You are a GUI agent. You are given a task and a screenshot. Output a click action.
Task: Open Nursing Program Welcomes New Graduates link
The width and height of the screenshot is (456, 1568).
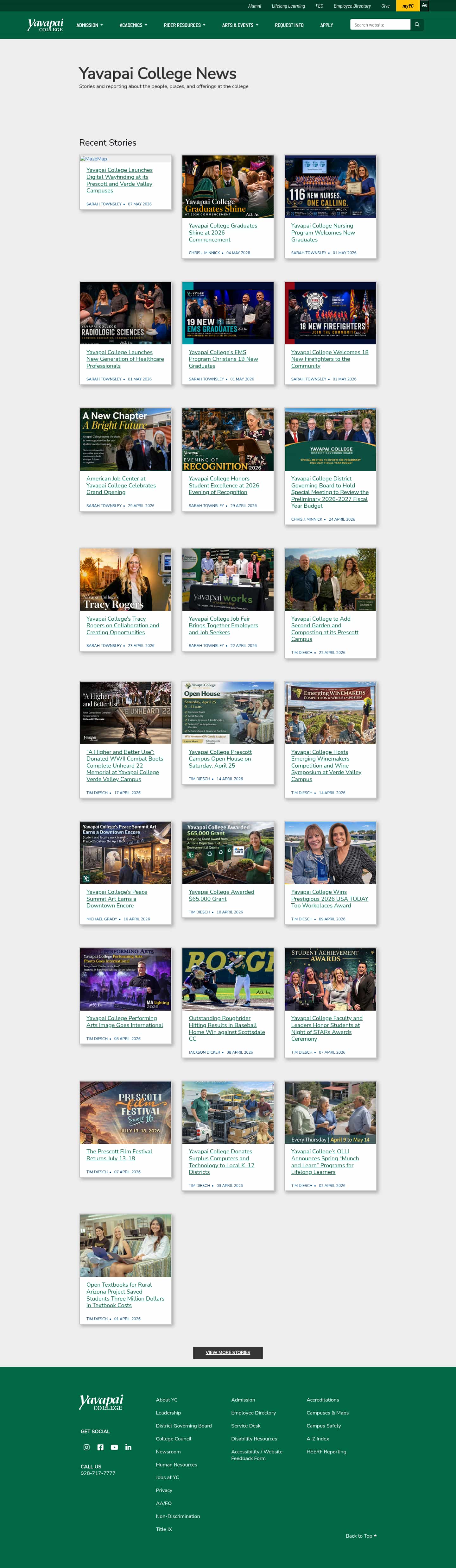[323, 233]
